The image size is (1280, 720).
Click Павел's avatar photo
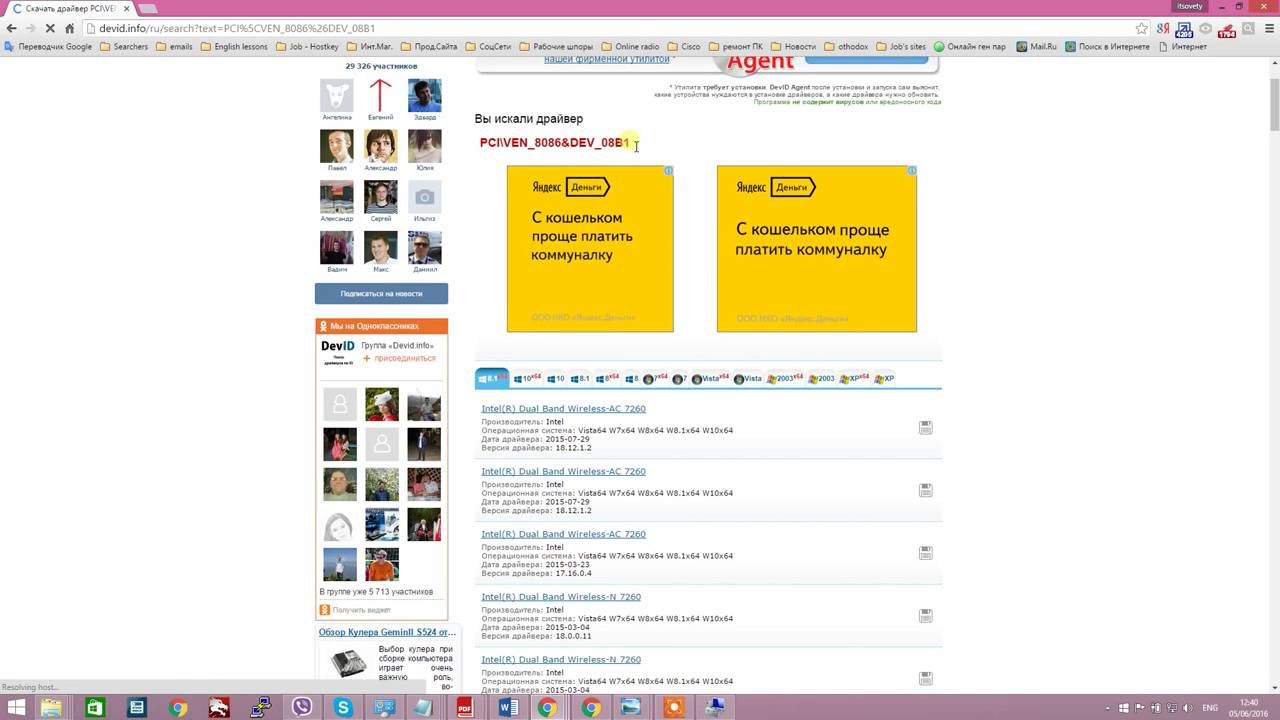point(337,146)
